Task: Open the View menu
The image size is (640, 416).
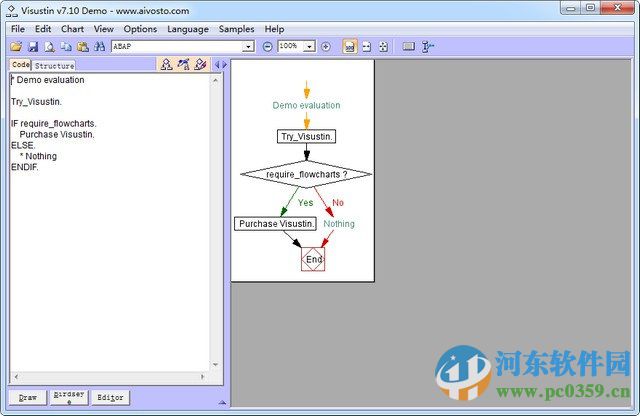Action: coord(104,29)
